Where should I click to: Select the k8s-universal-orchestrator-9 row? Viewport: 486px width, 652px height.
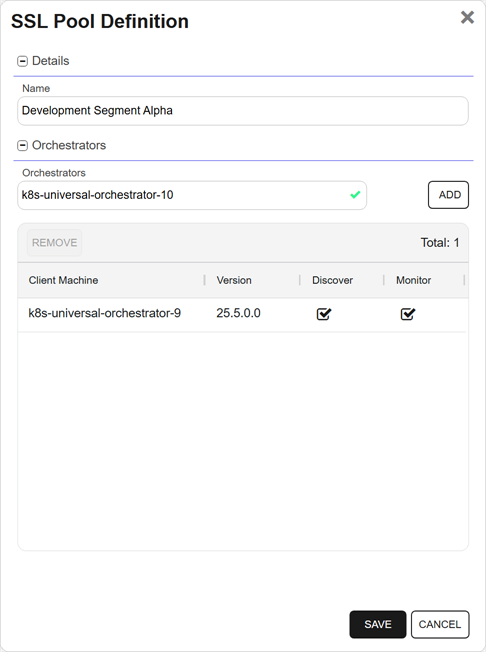[x=243, y=314]
